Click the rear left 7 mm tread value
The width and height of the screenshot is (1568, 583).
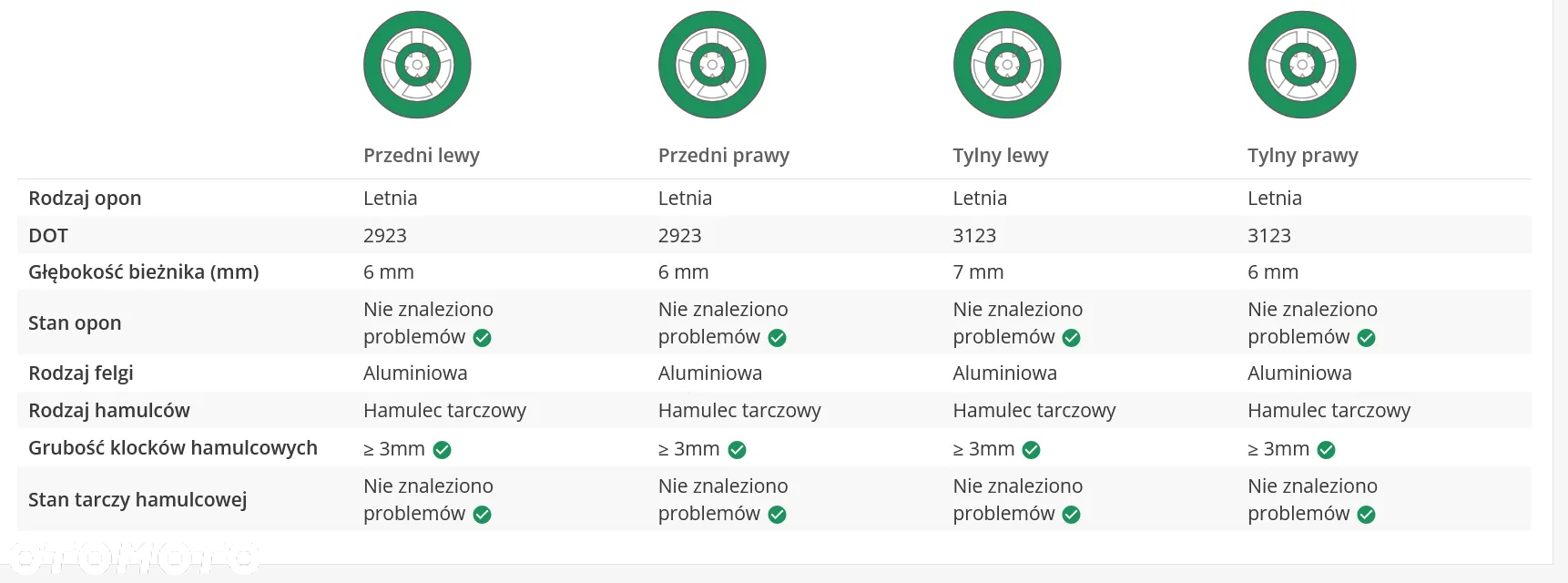click(978, 272)
